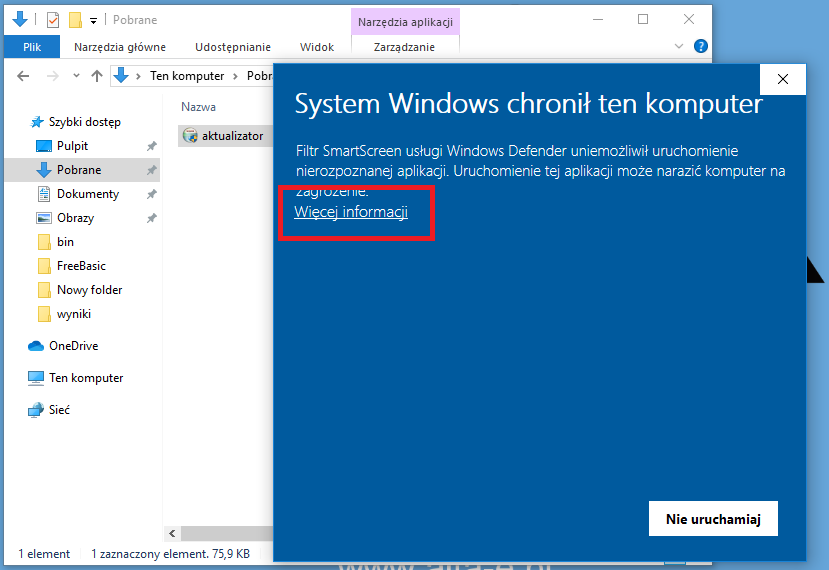The height and width of the screenshot is (570, 829).
Task: Open Quick Access Toolbar customize dropdown
Action: click(x=93, y=21)
